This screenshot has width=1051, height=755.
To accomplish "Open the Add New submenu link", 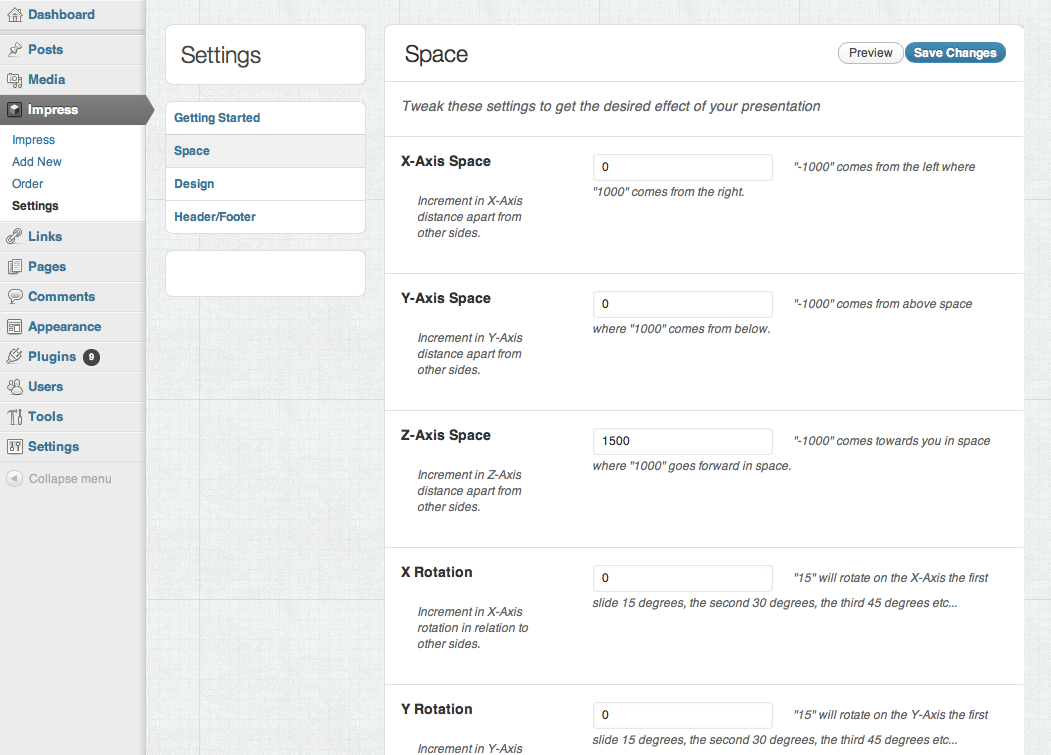I will 37,162.
